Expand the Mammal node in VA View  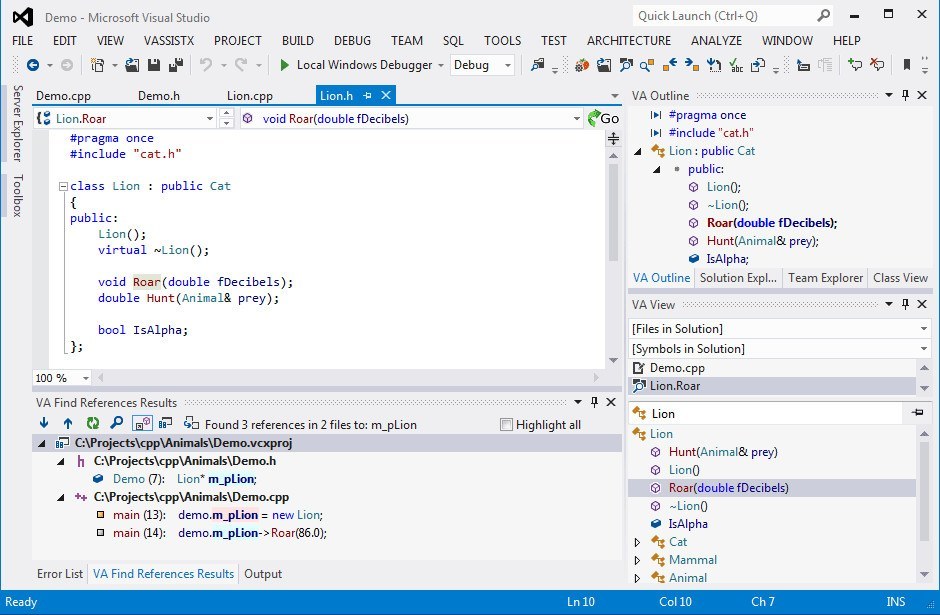(638, 559)
